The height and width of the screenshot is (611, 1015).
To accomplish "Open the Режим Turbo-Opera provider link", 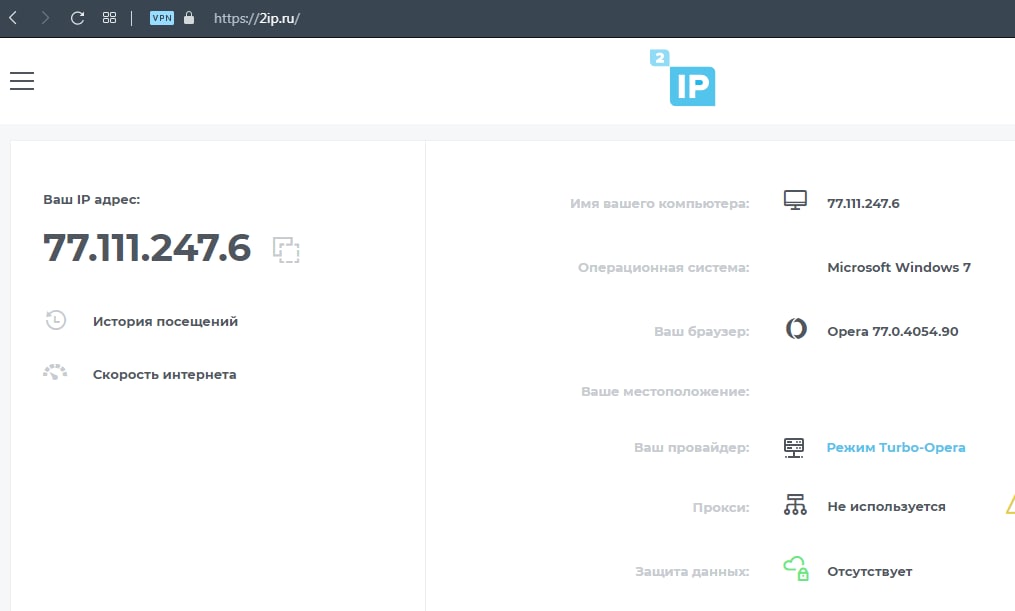I will 896,447.
